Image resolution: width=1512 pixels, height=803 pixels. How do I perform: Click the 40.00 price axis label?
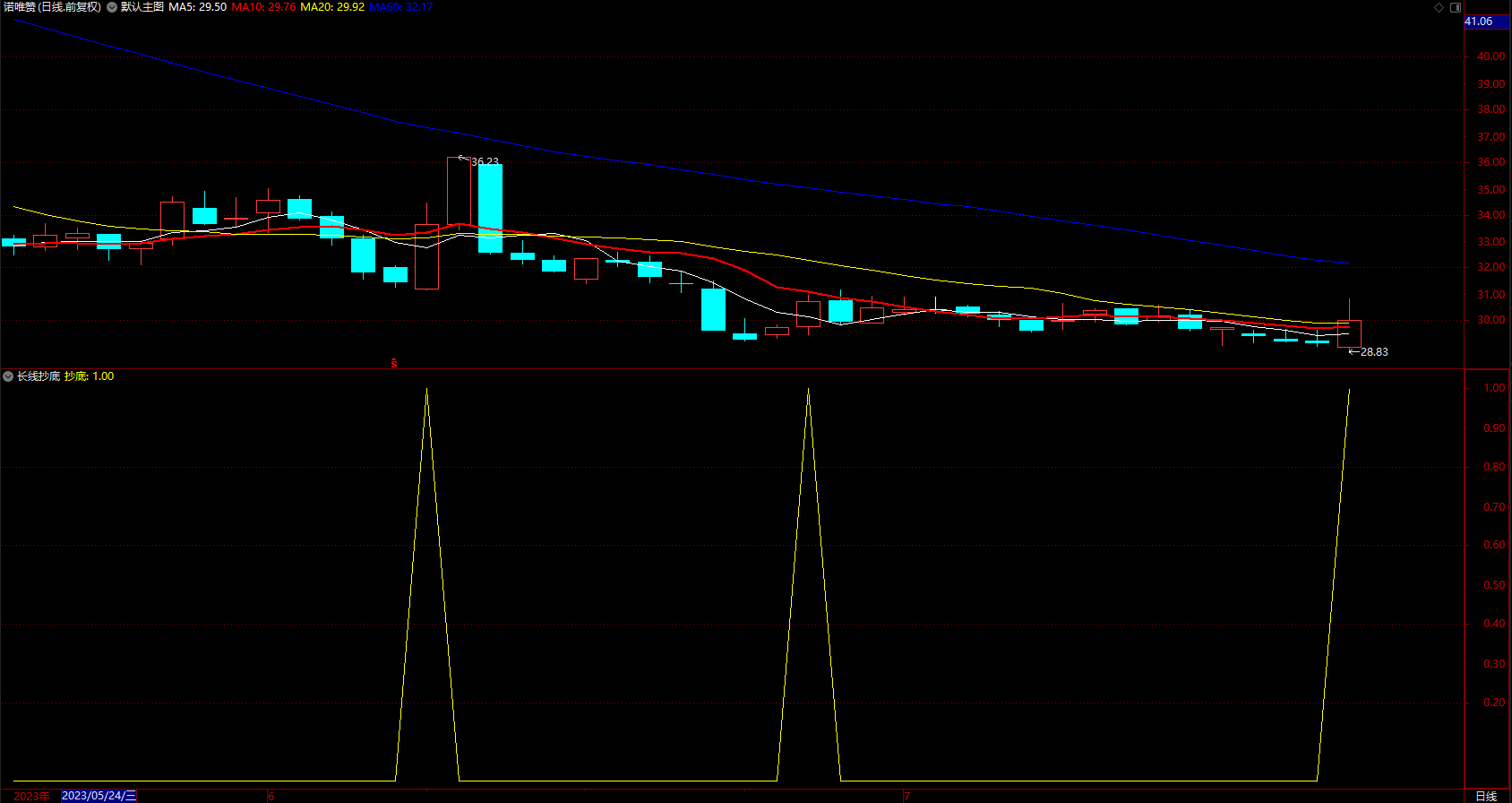click(1491, 56)
